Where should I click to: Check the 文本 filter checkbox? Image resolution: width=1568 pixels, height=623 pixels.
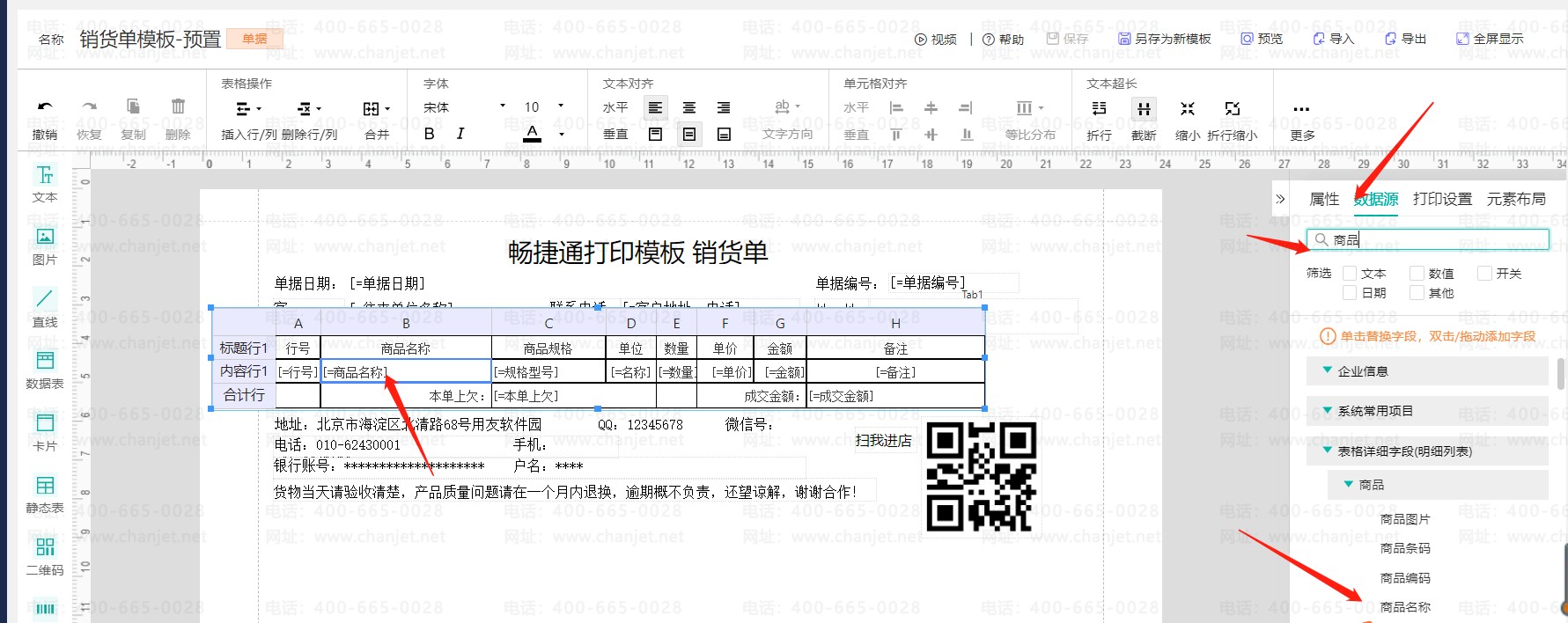[x=1350, y=274]
